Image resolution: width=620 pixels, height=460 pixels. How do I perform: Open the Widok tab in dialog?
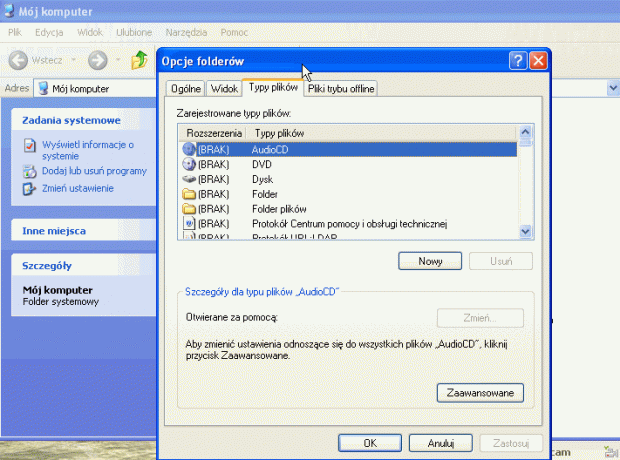pos(225,89)
